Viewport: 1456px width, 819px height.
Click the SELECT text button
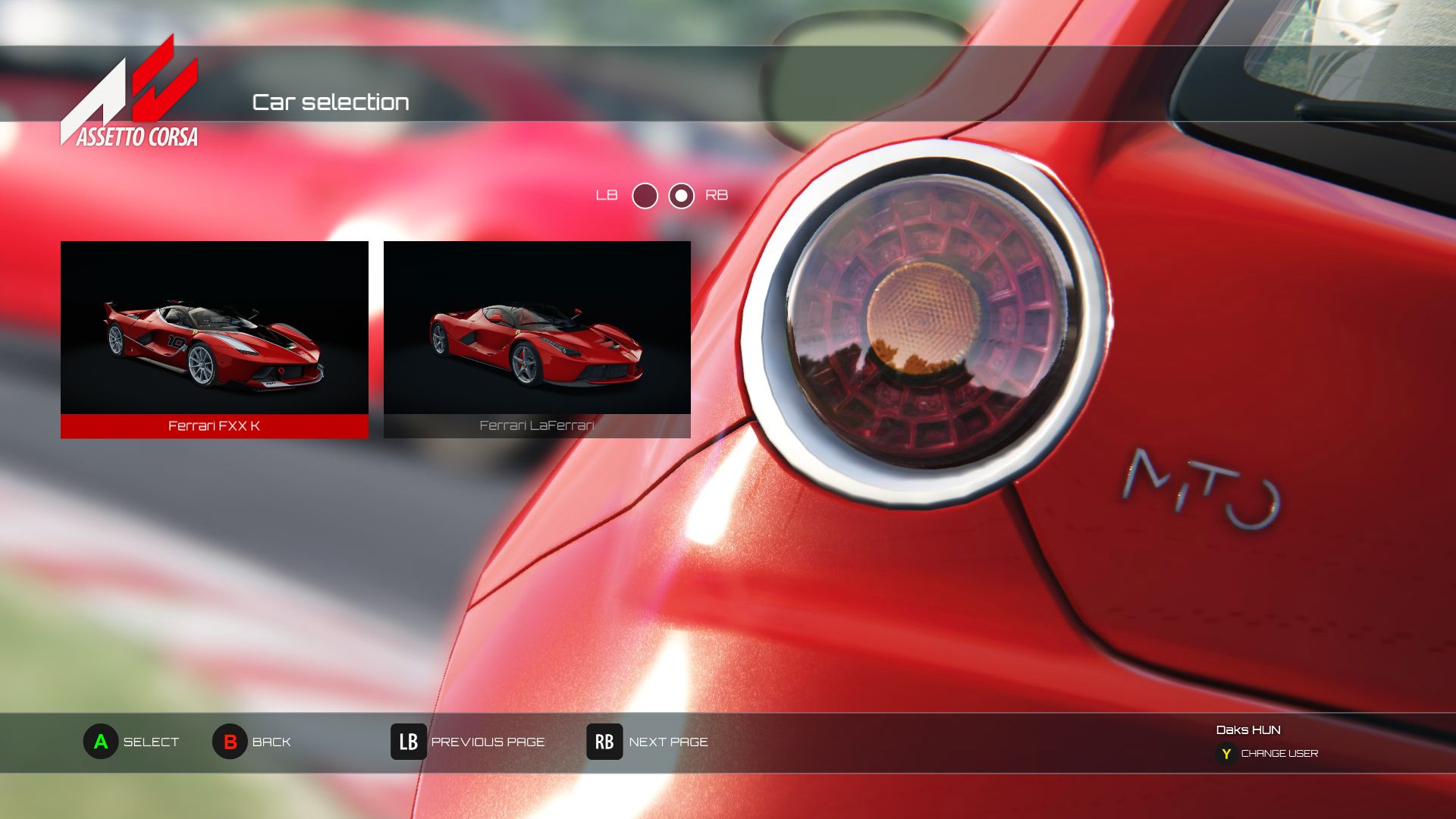point(151,742)
